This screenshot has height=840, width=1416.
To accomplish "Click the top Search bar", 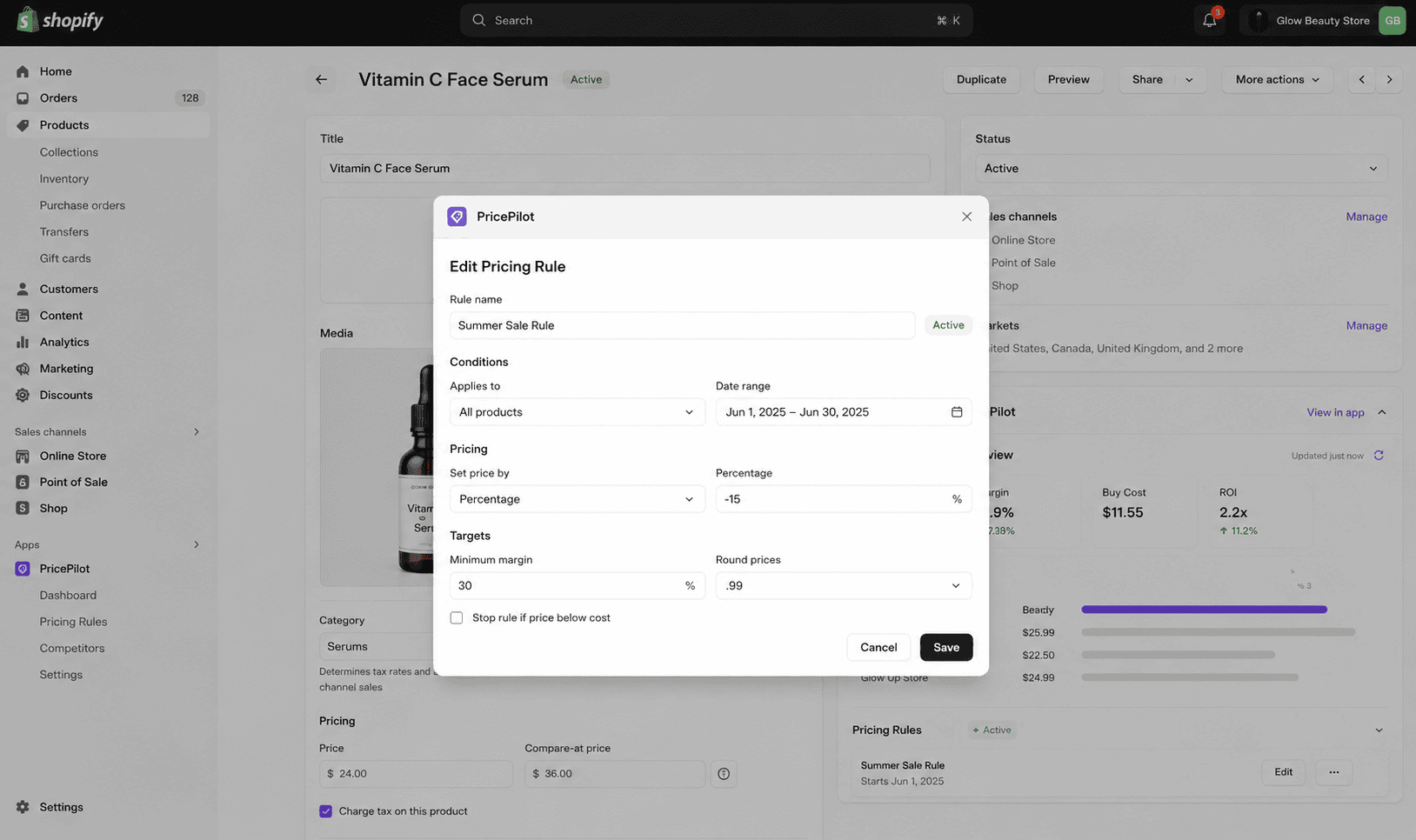I will pos(716,20).
